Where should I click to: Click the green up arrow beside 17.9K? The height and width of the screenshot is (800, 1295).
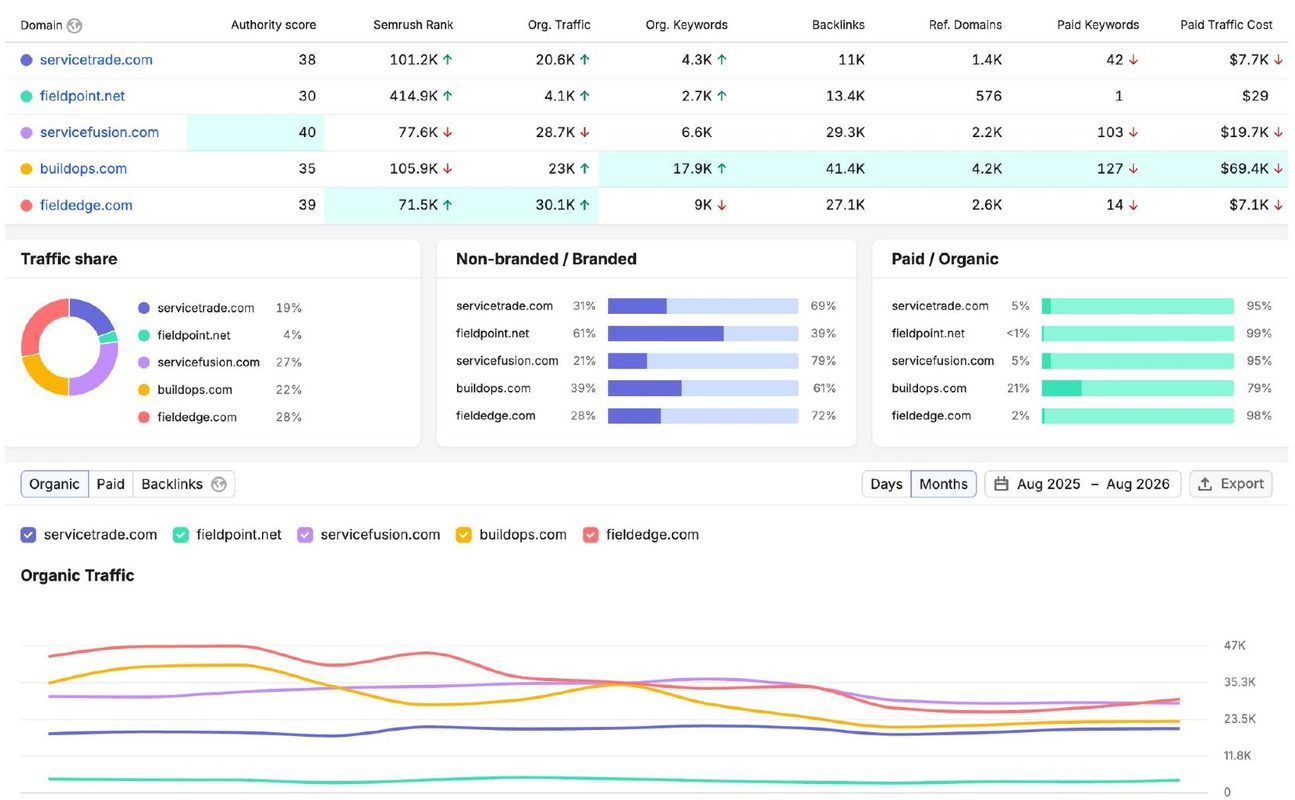tap(721, 169)
